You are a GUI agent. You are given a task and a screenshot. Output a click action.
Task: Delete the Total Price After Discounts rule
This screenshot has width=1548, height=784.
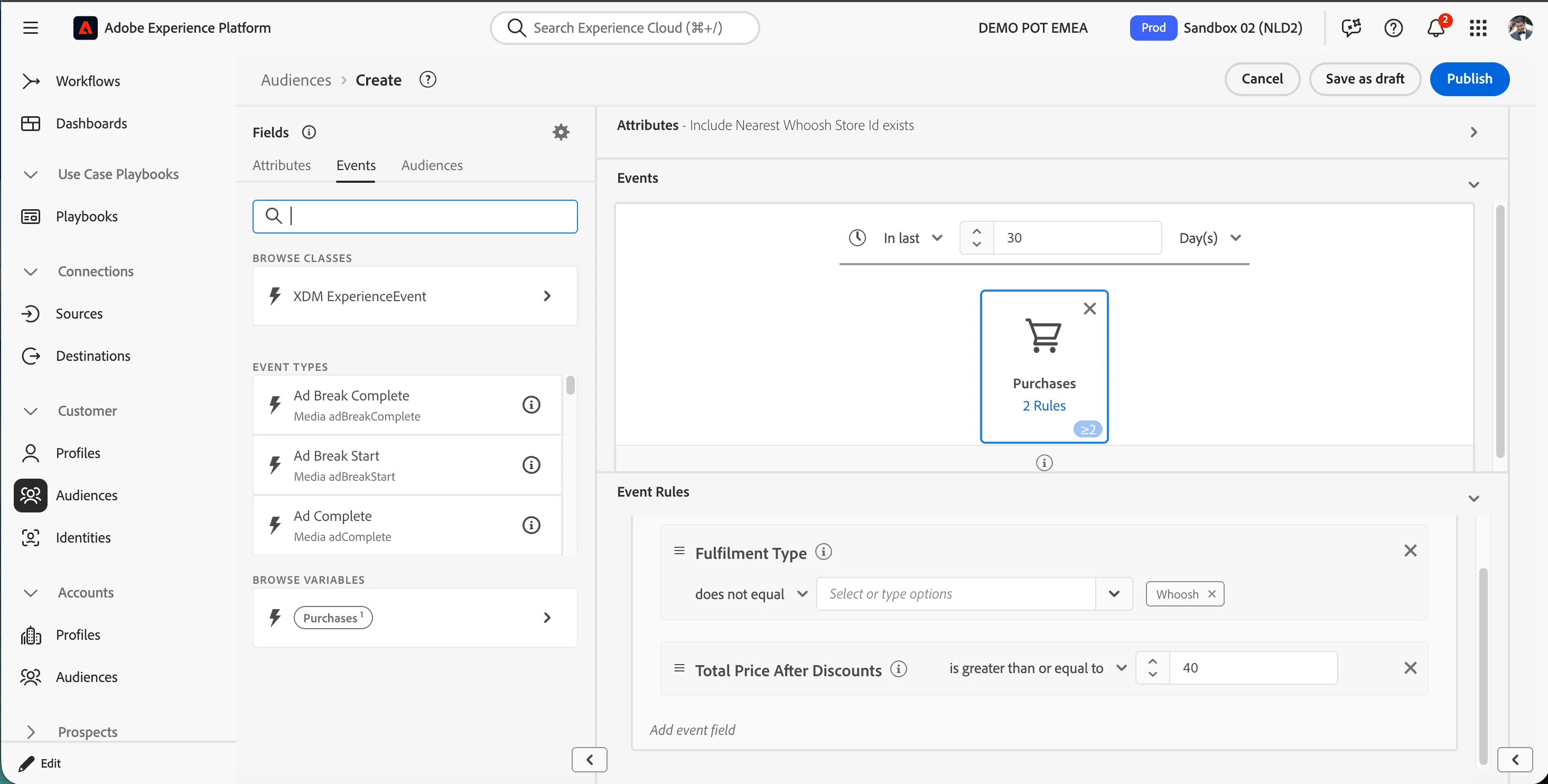1411,668
